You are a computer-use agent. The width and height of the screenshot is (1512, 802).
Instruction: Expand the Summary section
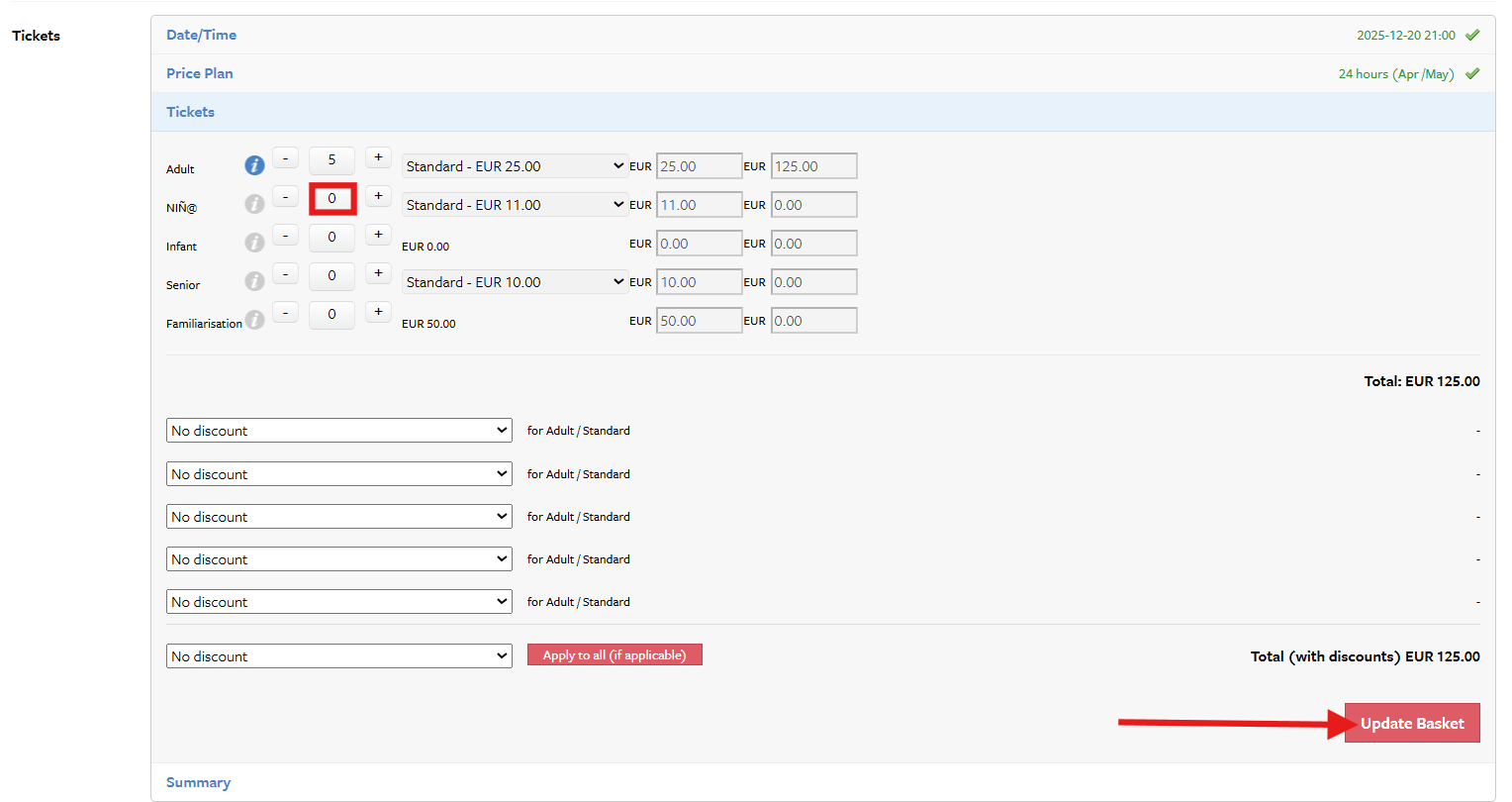[x=823, y=782]
